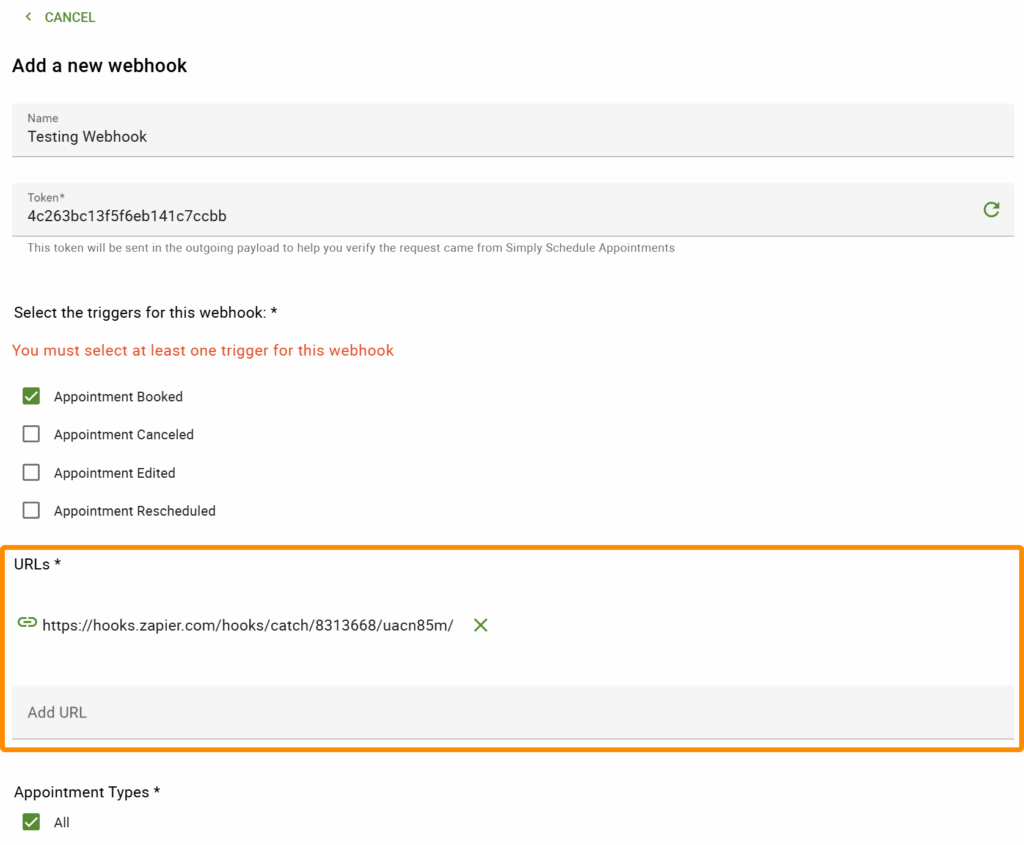
Task: Click the Appointment Types heading
Action: point(87,792)
